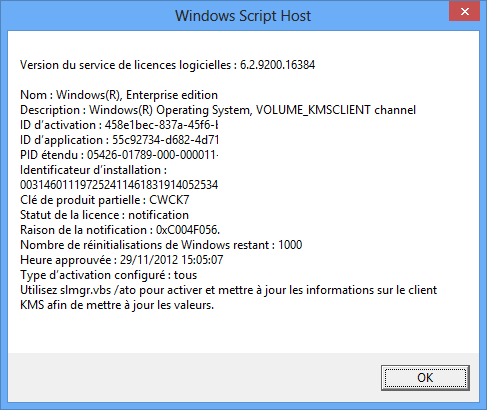487x410 pixels.
Task: Click the Statut de la licence line
Action: (x=104, y=215)
